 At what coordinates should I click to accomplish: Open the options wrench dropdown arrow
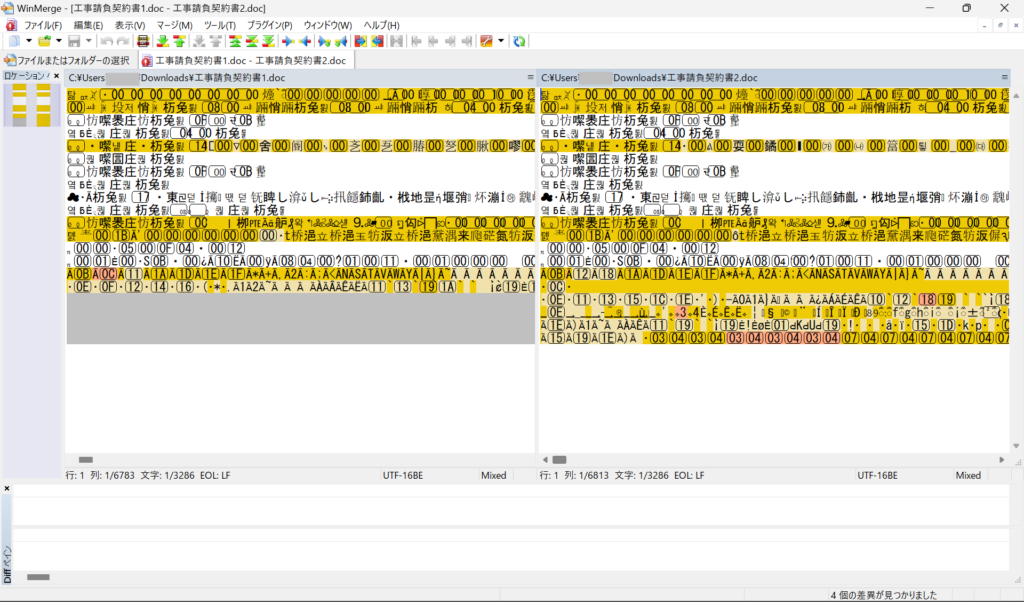click(500, 41)
